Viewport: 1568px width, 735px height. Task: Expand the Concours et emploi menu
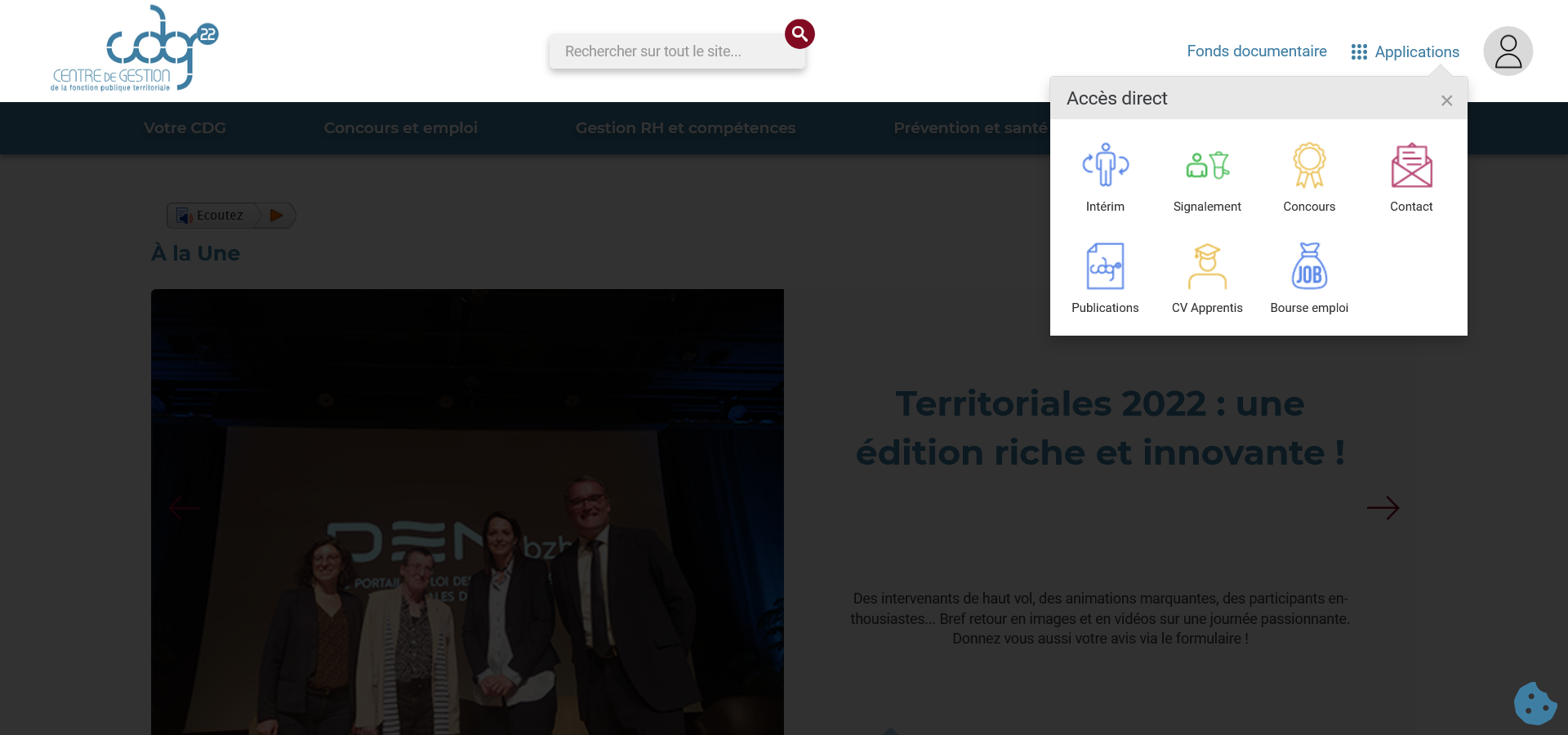pos(400,128)
